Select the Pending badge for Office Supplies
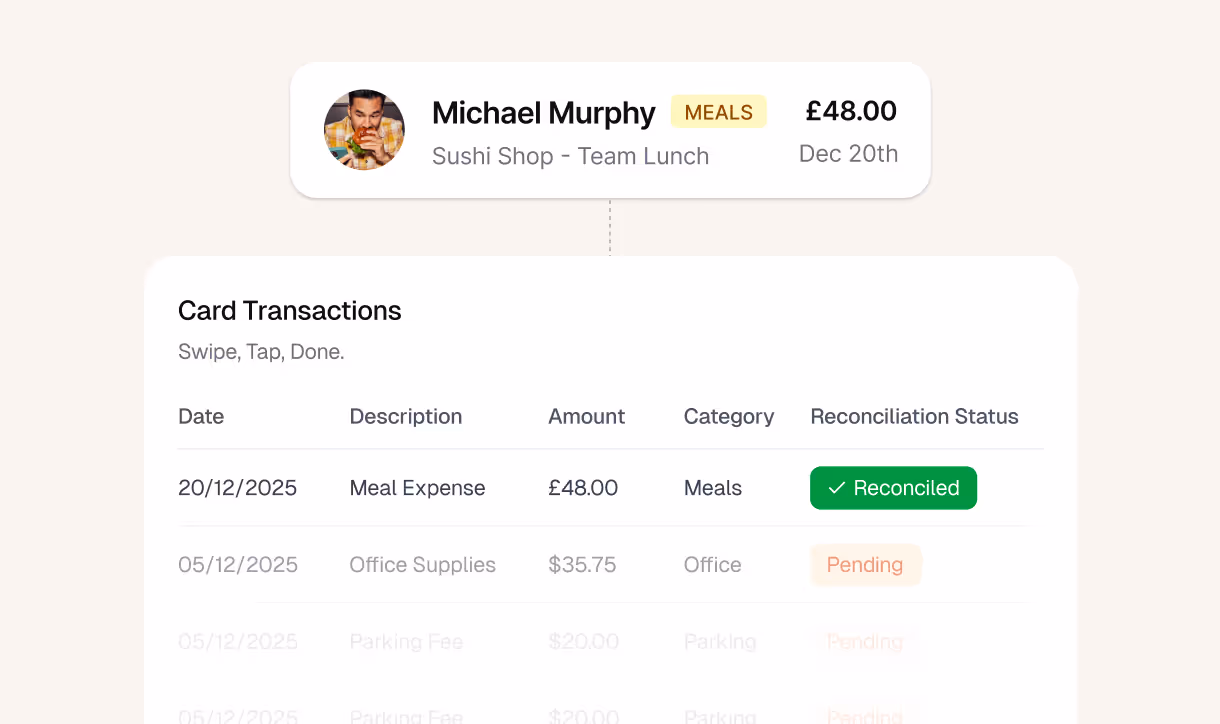This screenshot has height=724, width=1220. 865,564
